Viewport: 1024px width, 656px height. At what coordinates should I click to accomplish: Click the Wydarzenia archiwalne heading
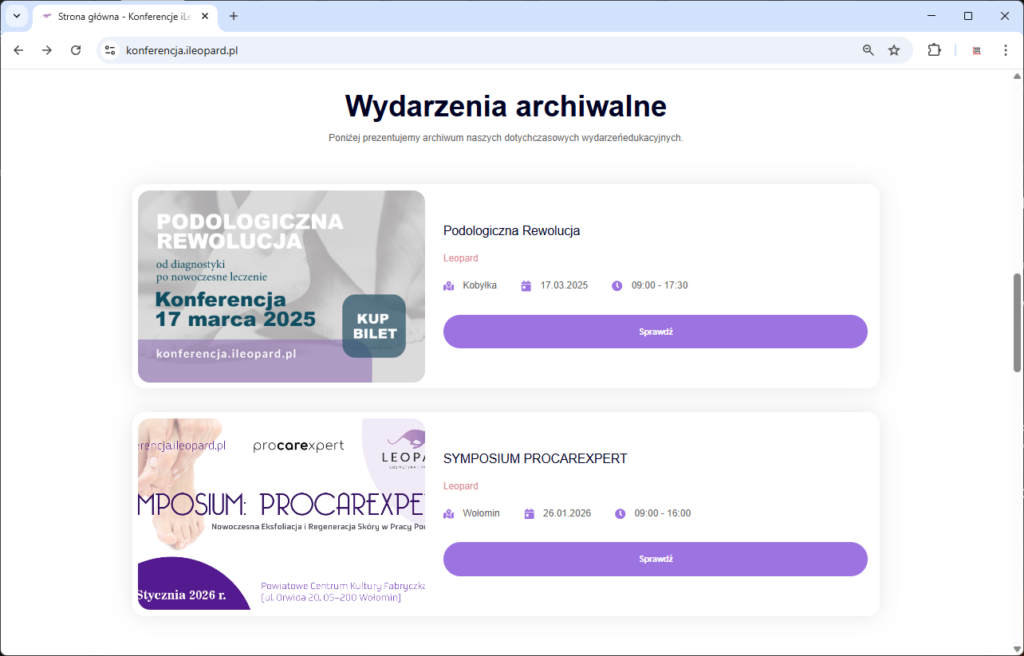pos(505,106)
